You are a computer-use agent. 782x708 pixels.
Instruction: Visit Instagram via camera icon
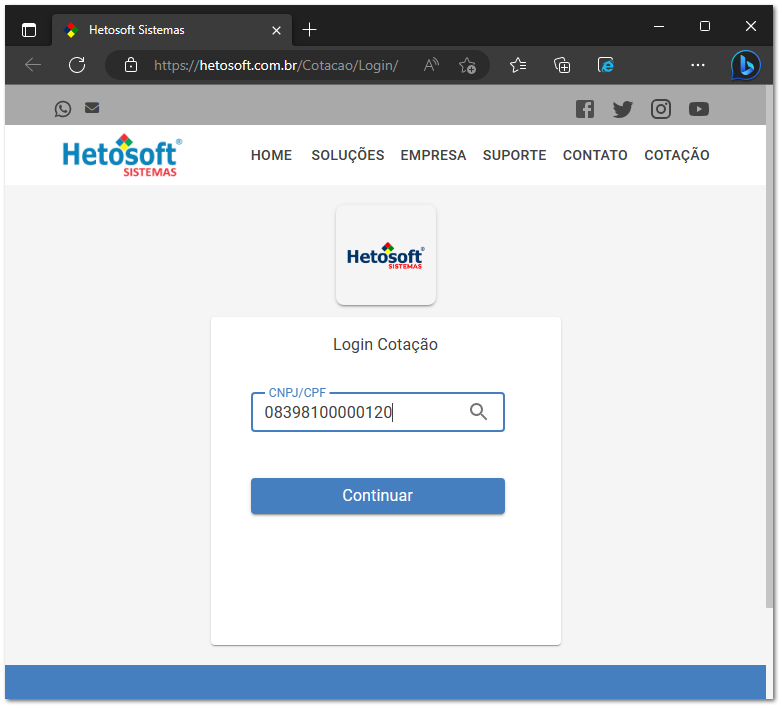tap(660, 109)
